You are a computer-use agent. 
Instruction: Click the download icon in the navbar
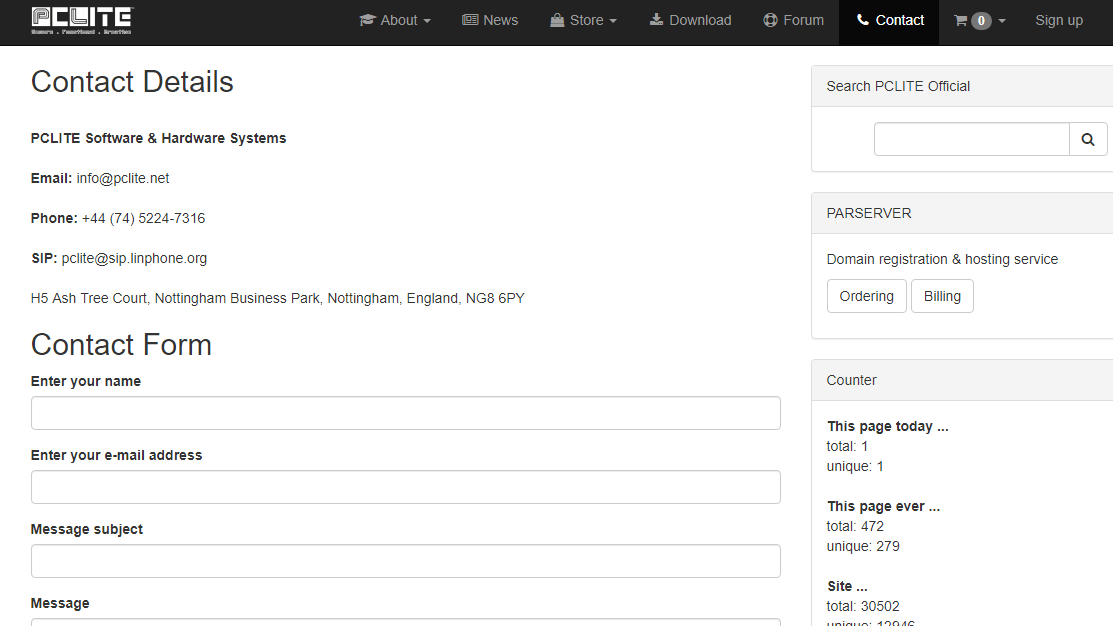pos(657,20)
